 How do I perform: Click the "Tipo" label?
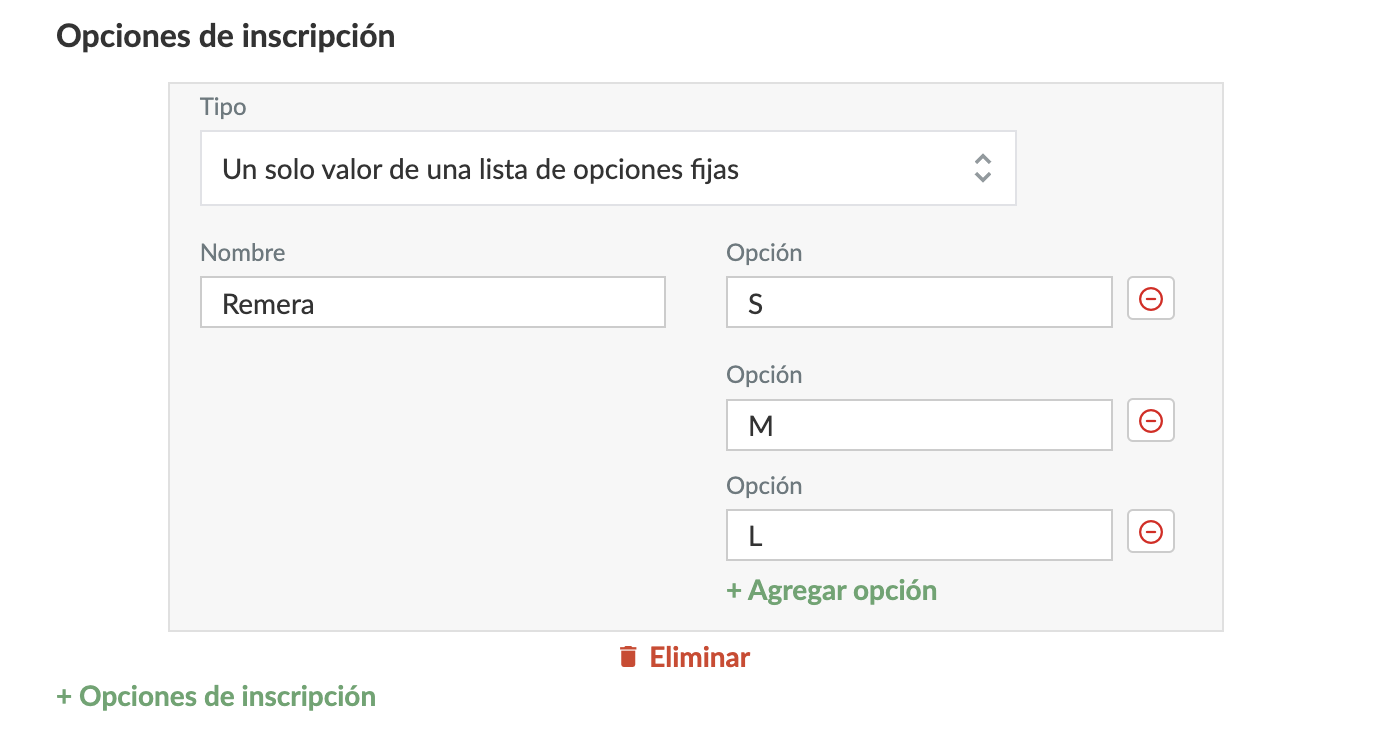point(223,107)
